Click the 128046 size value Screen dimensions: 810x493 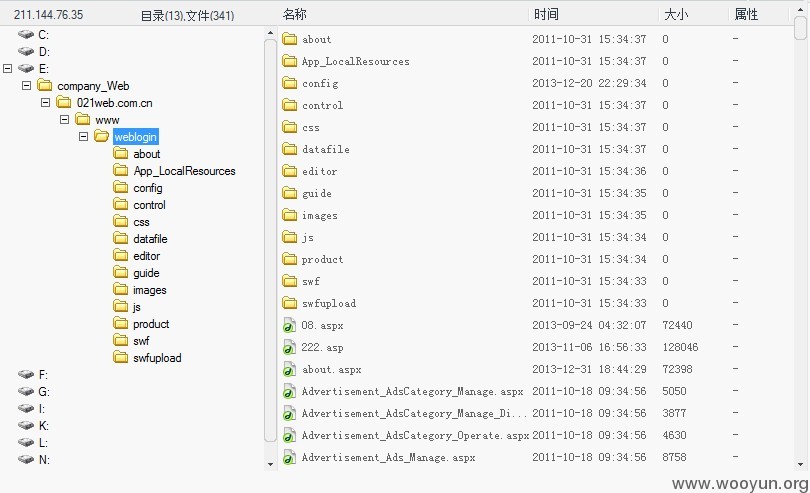[680, 347]
